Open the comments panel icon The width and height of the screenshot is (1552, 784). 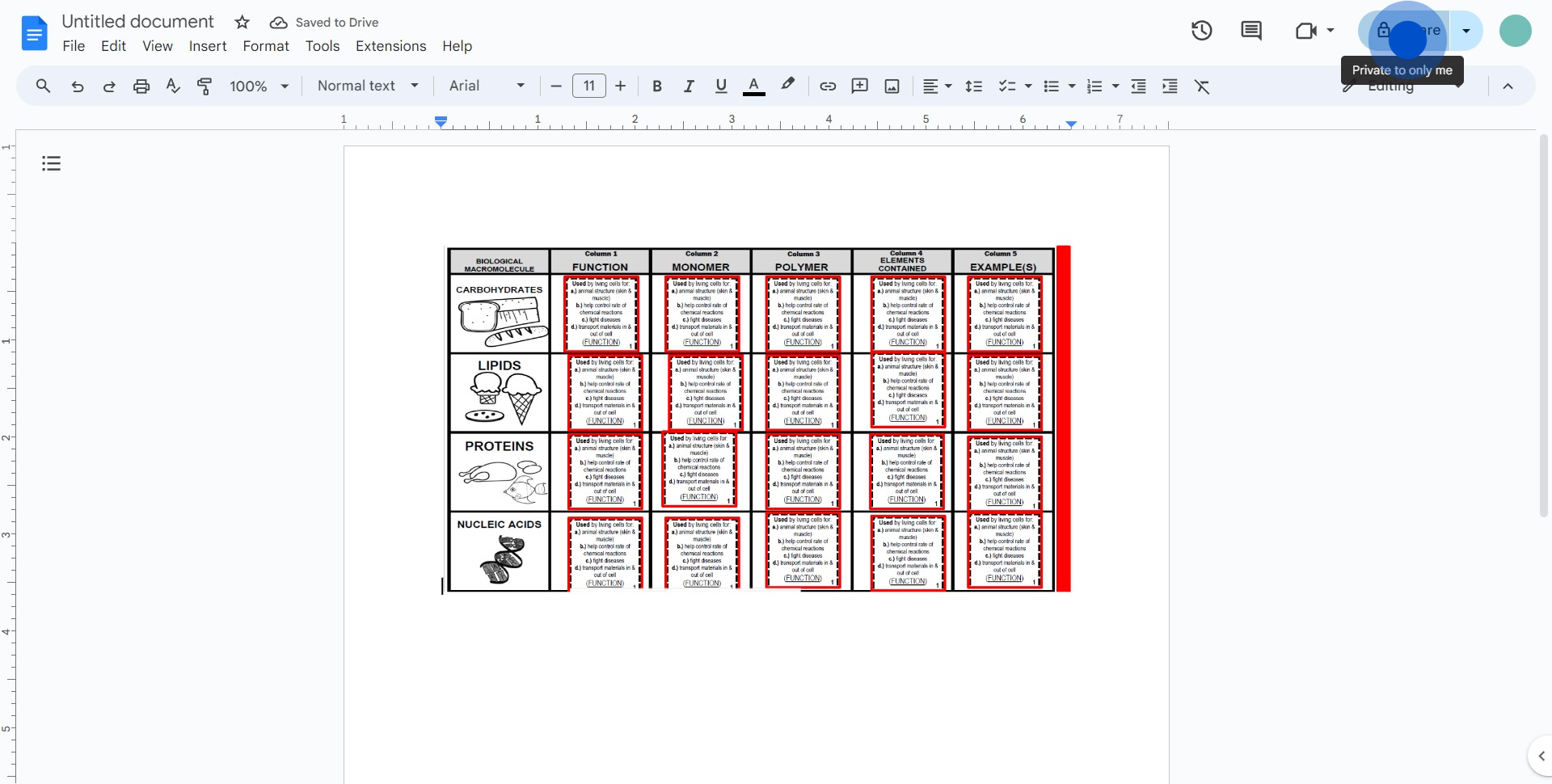pos(1250,31)
